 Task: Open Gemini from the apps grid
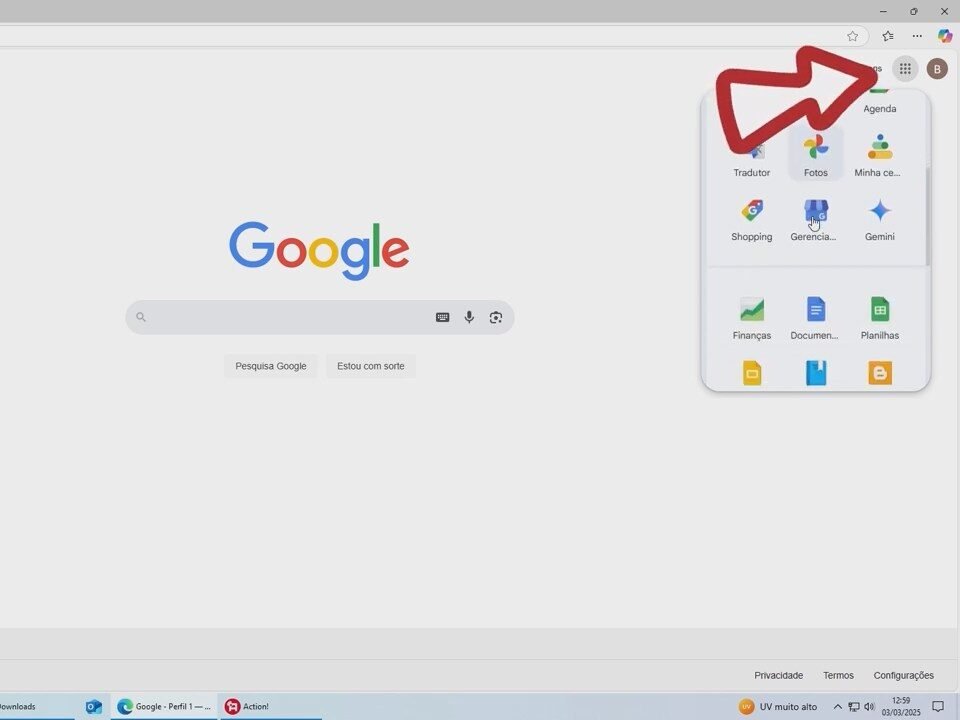[x=879, y=219]
